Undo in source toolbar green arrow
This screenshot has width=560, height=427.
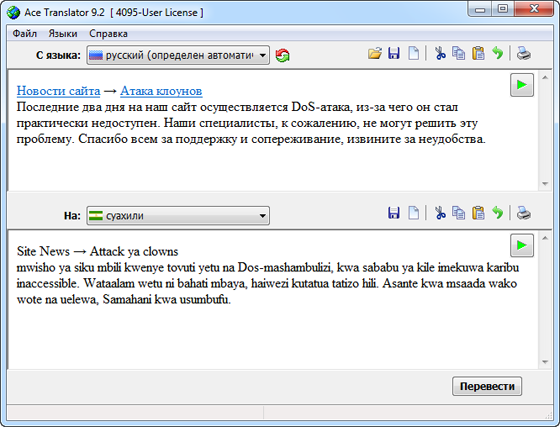point(498,54)
